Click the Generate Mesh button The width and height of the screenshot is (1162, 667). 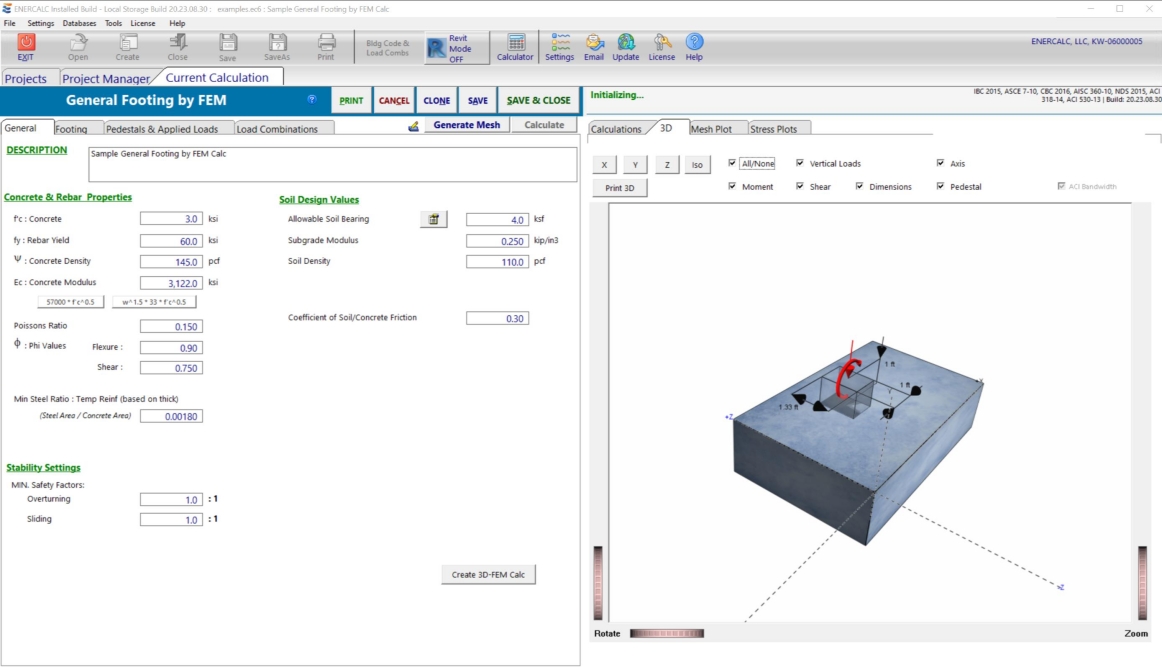click(x=466, y=125)
